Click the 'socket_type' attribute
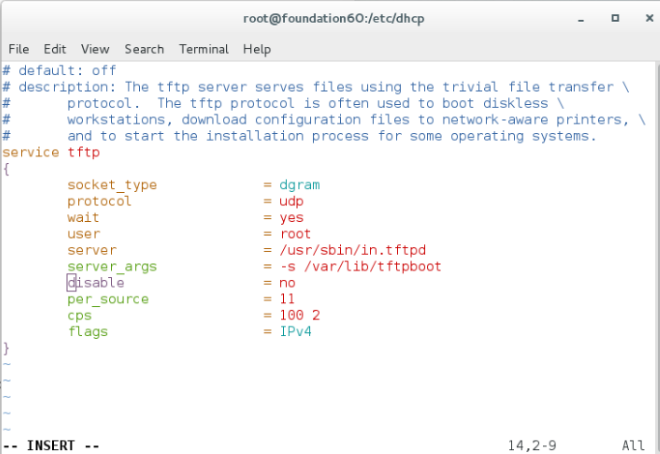 pos(112,185)
